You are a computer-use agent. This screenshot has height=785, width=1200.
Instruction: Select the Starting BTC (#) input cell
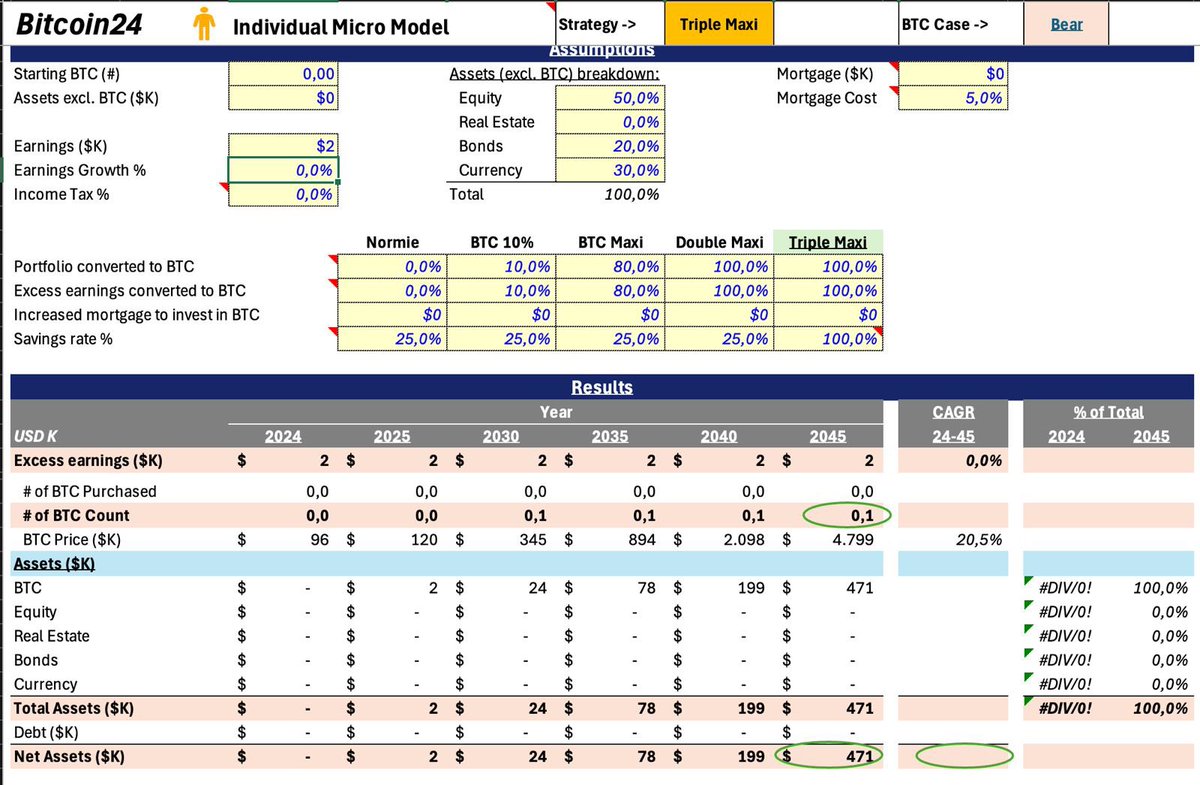coord(284,73)
